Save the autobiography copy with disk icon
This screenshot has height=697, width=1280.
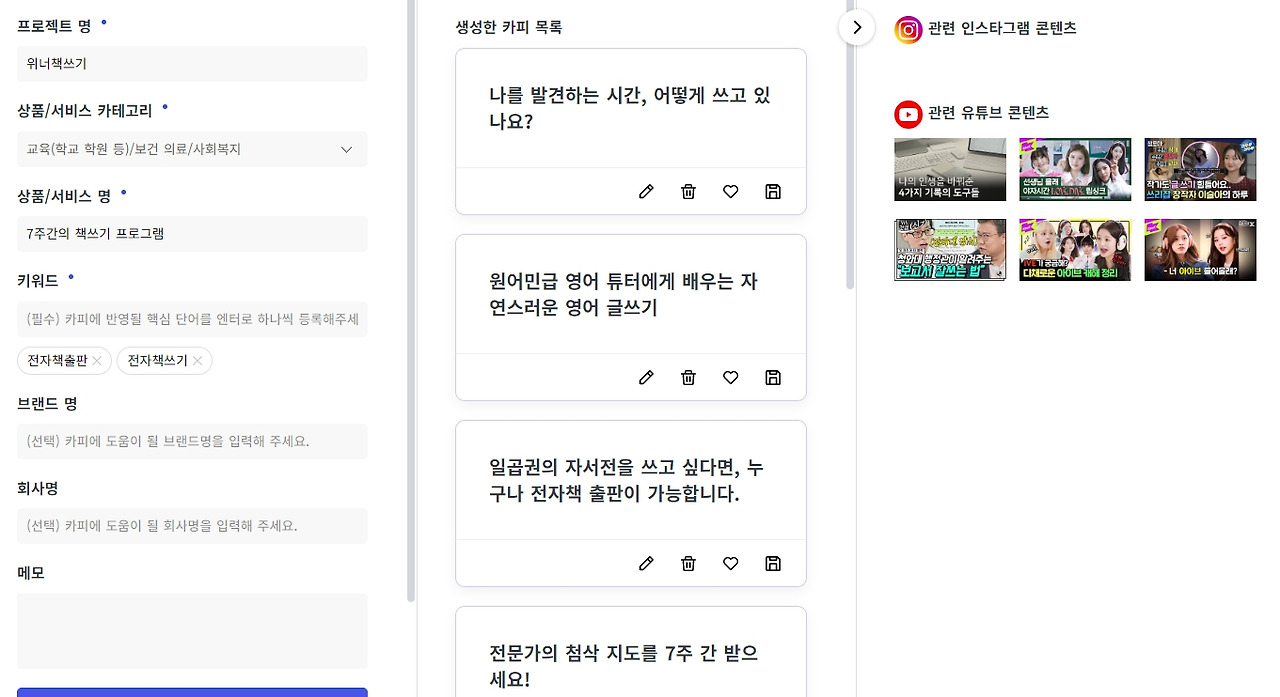(x=772, y=563)
